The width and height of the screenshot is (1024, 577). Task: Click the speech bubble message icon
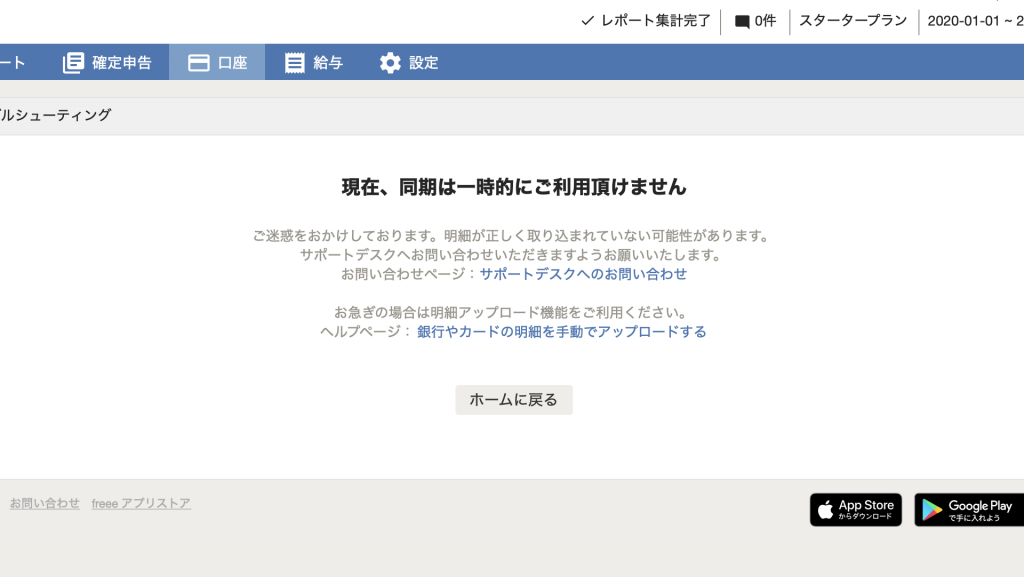pos(742,22)
